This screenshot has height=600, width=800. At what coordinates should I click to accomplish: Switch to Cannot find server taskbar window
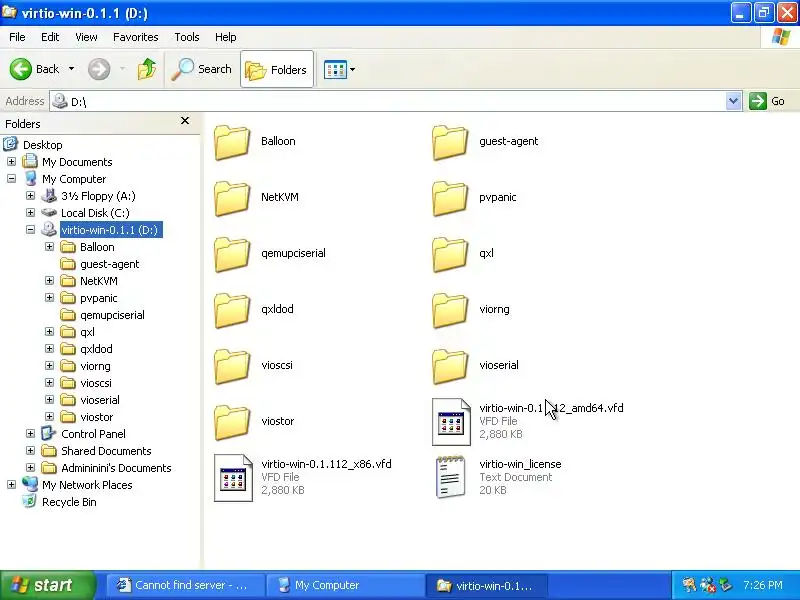tap(185, 585)
